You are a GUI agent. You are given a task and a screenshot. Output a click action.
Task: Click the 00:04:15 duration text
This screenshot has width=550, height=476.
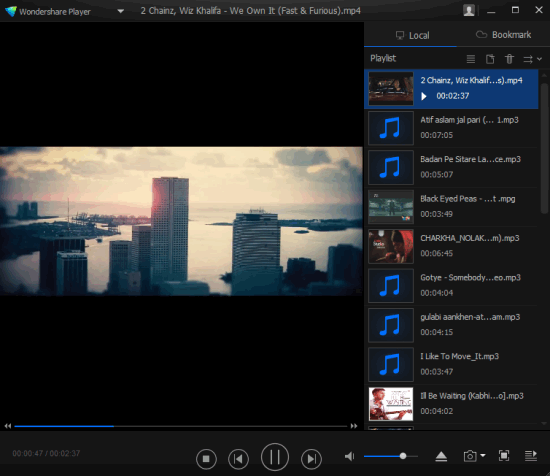436,332
